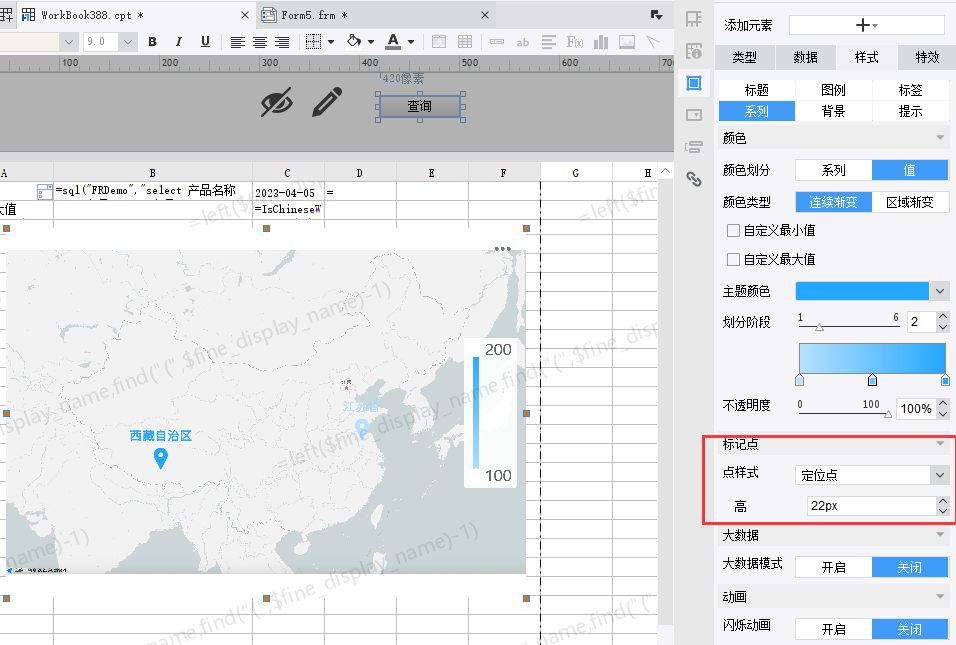Viewport: 956px width, 645px height.
Task: Switch to the 样式 tab
Action: tap(866, 57)
